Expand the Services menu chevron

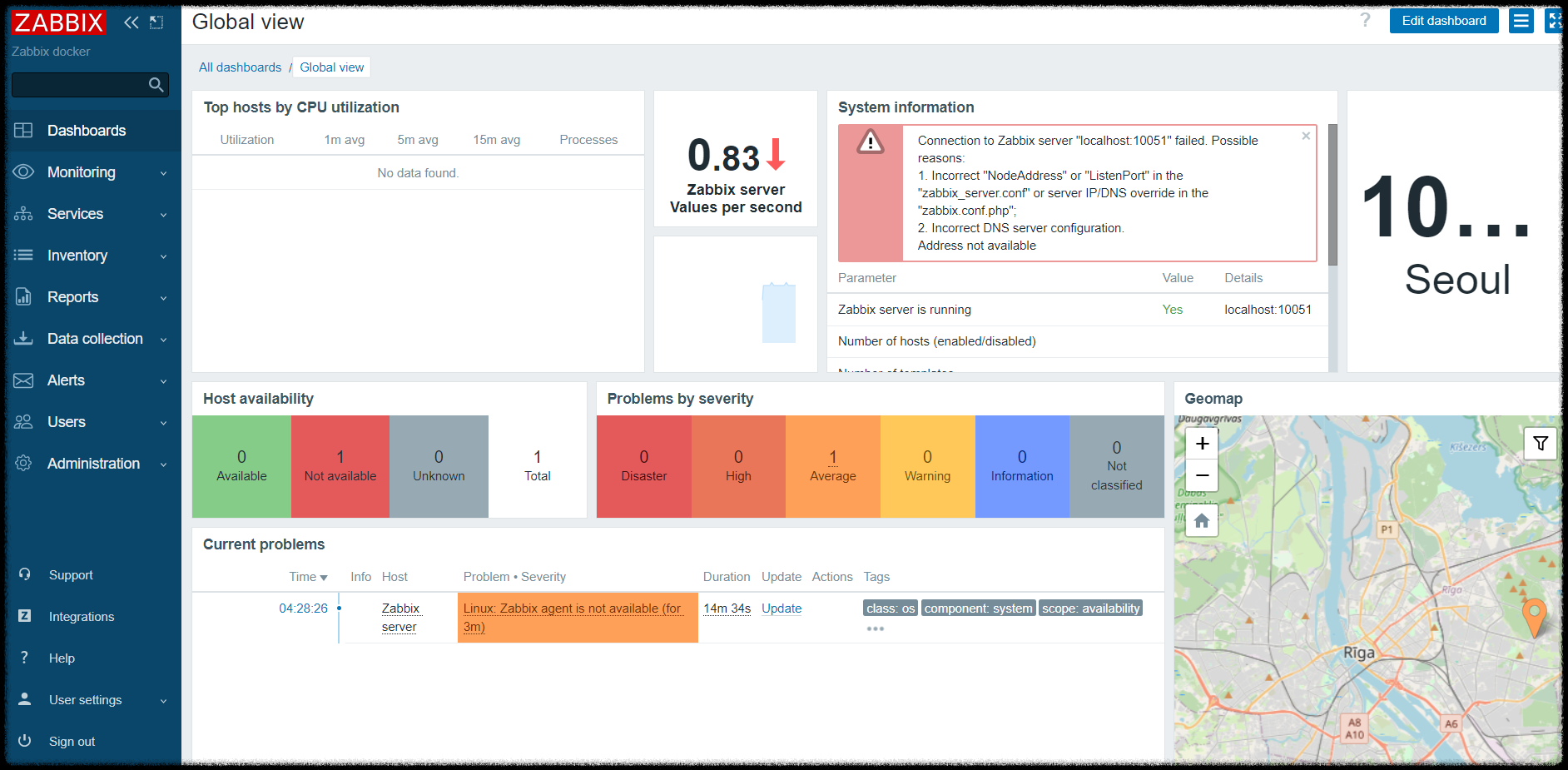pyautogui.click(x=163, y=215)
